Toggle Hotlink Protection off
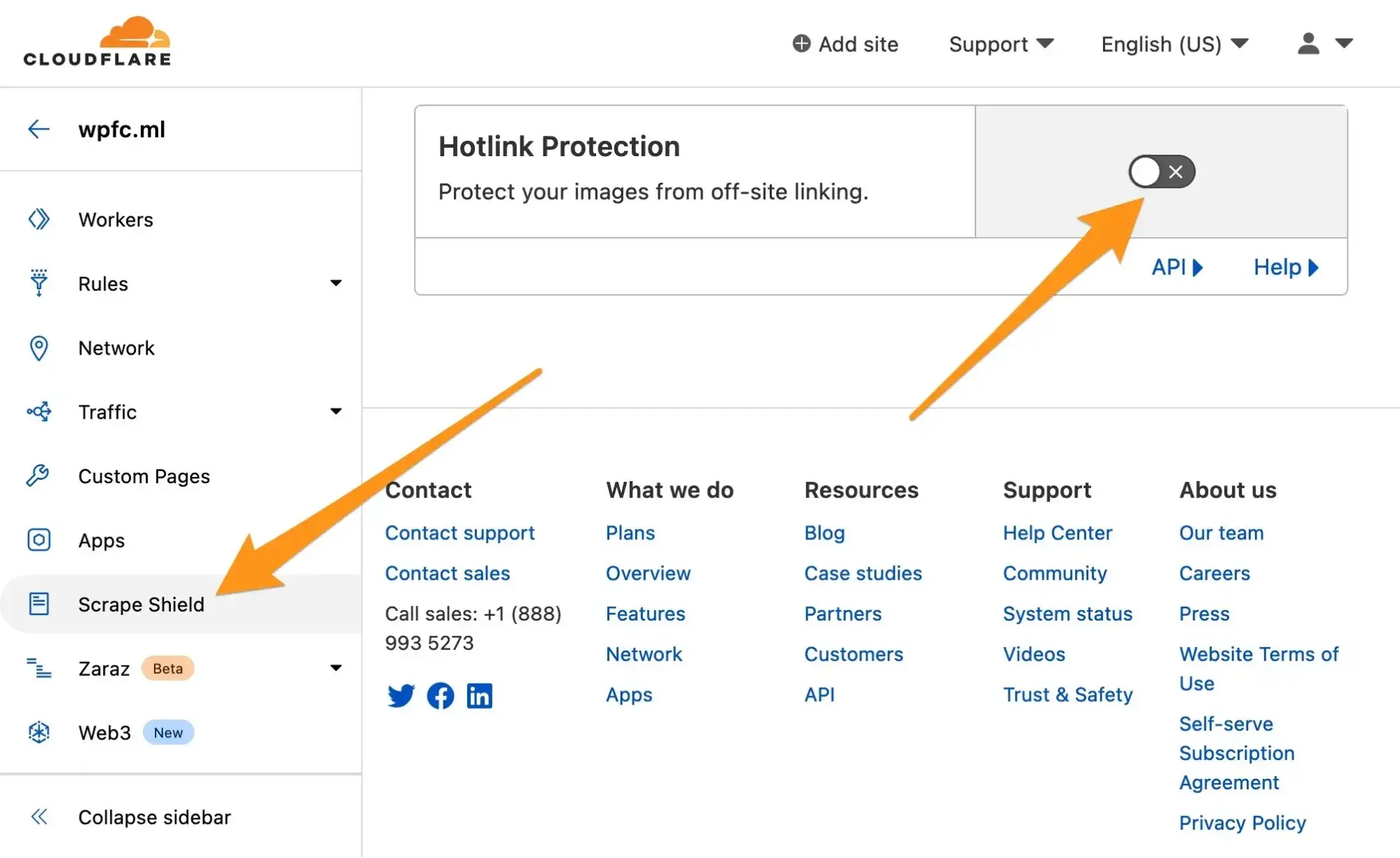 pyautogui.click(x=1160, y=171)
